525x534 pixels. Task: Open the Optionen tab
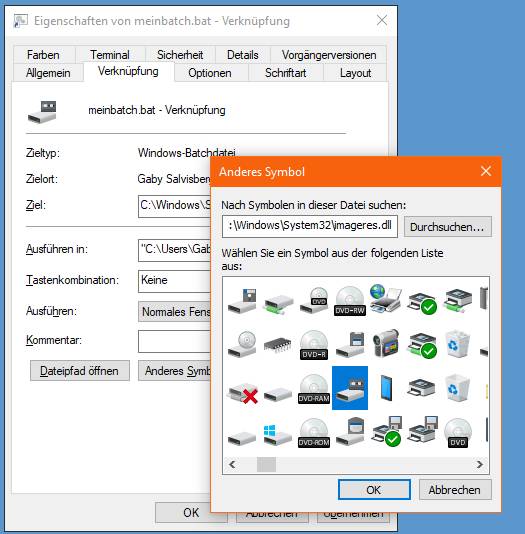tap(210, 73)
